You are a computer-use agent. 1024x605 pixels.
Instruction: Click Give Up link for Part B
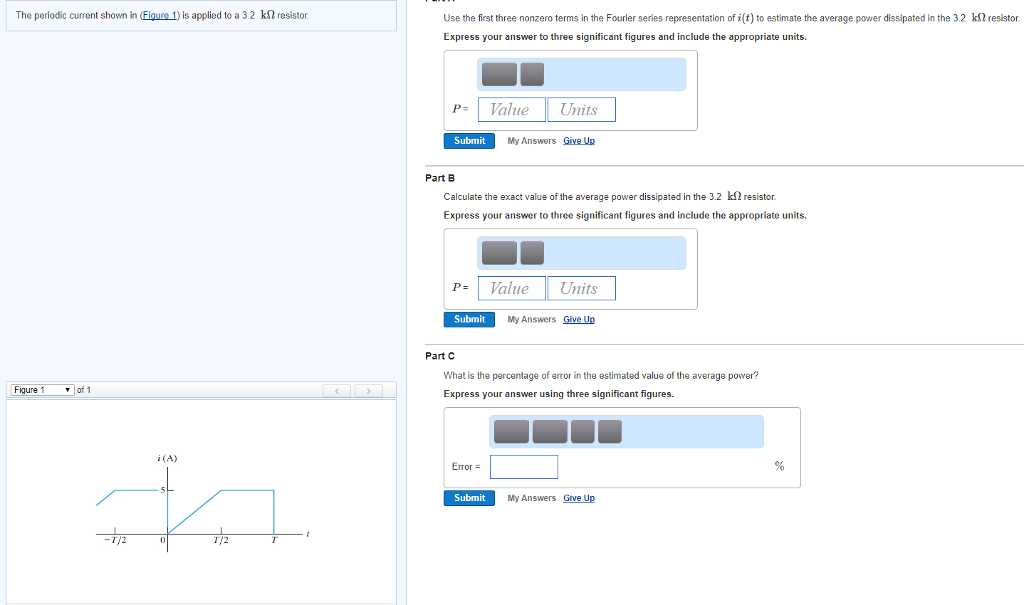(579, 319)
